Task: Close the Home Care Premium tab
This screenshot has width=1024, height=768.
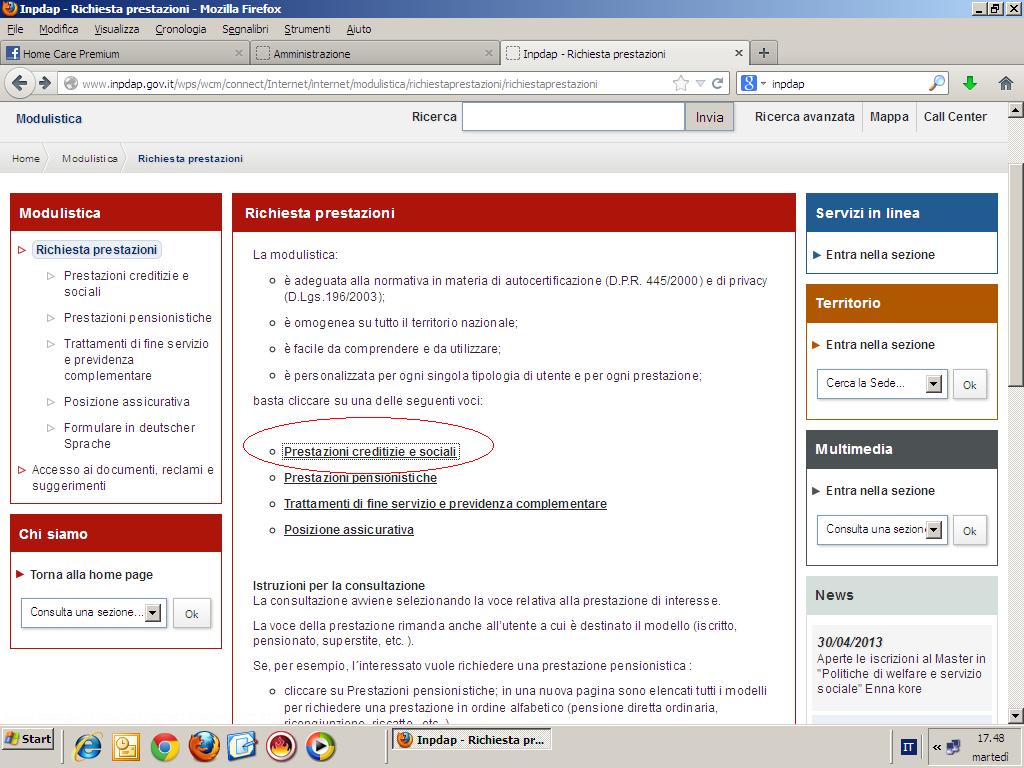Action: pyautogui.click(x=239, y=53)
